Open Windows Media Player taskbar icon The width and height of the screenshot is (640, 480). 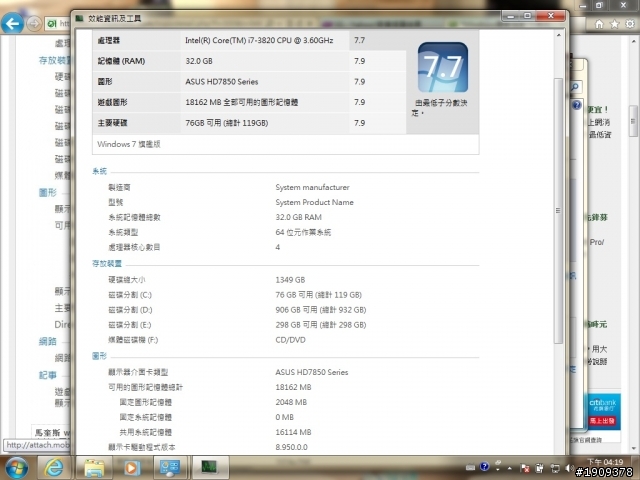tap(131, 468)
